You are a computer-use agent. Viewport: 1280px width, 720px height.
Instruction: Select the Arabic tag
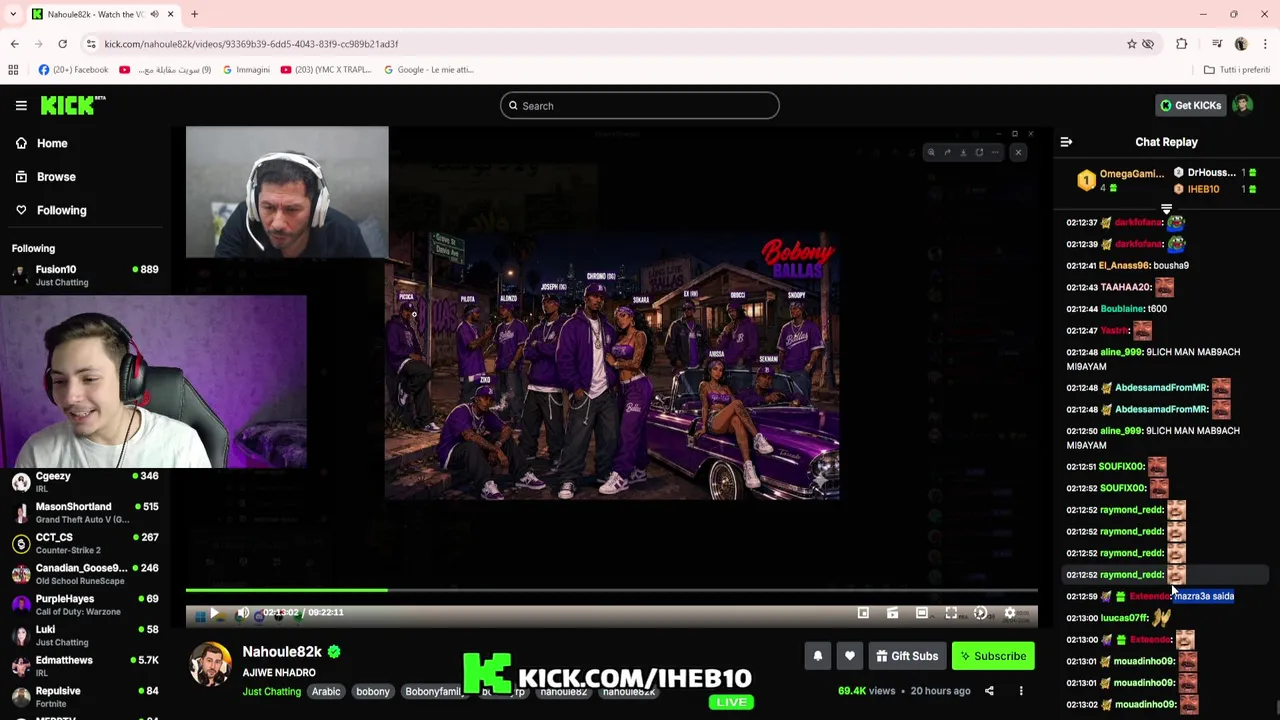(x=326, y=692)
